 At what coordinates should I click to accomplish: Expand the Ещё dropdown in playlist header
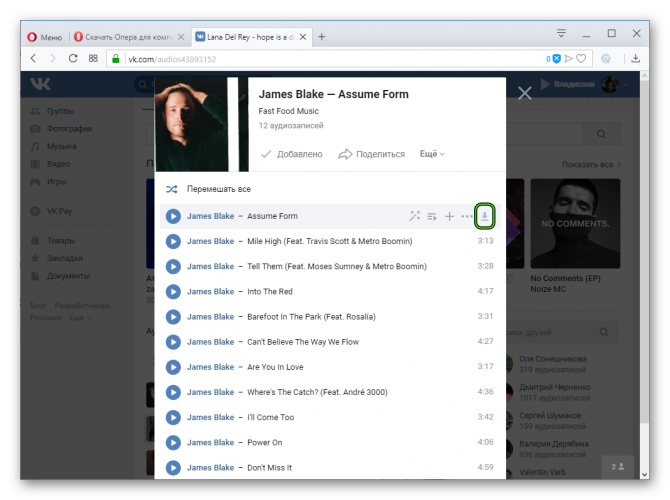click(432, 154)
